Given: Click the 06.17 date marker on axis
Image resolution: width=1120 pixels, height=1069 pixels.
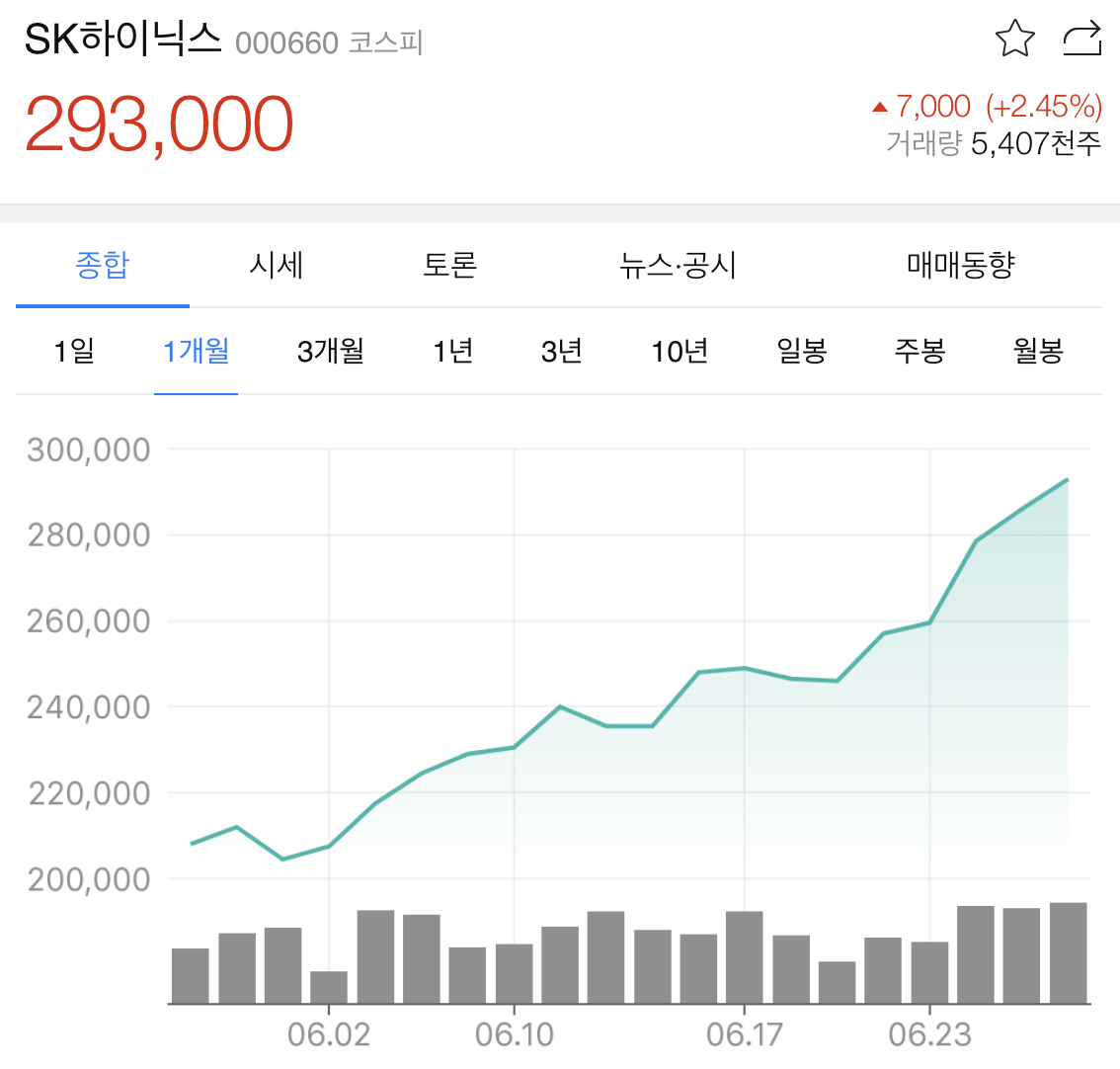Looking at the screenshot, I should 745,1034.
